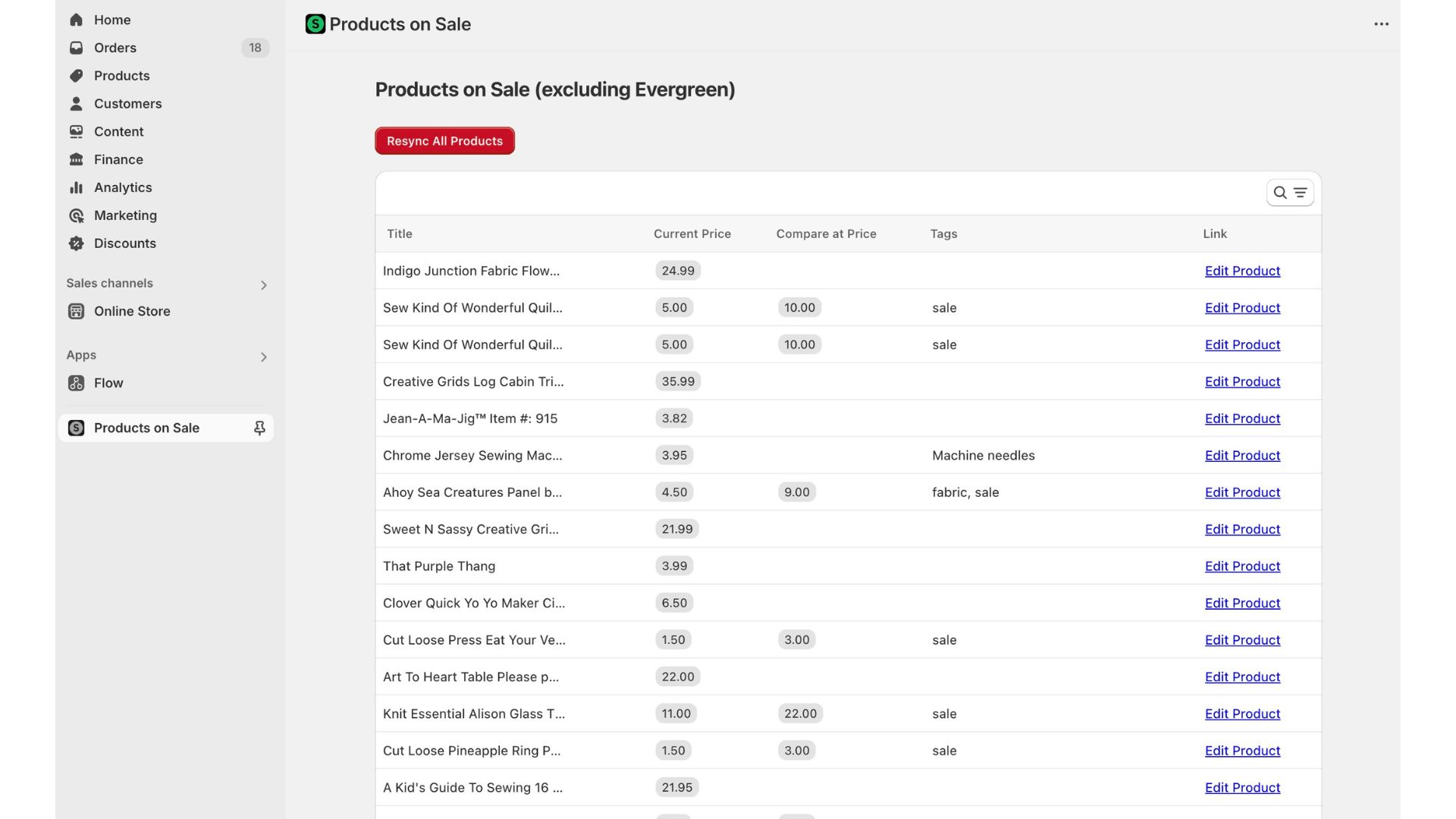This screenshot has width=1456, height=819.
Task: Click the 24.99 price for Indigo Junction
Action: tap(678, 271)
